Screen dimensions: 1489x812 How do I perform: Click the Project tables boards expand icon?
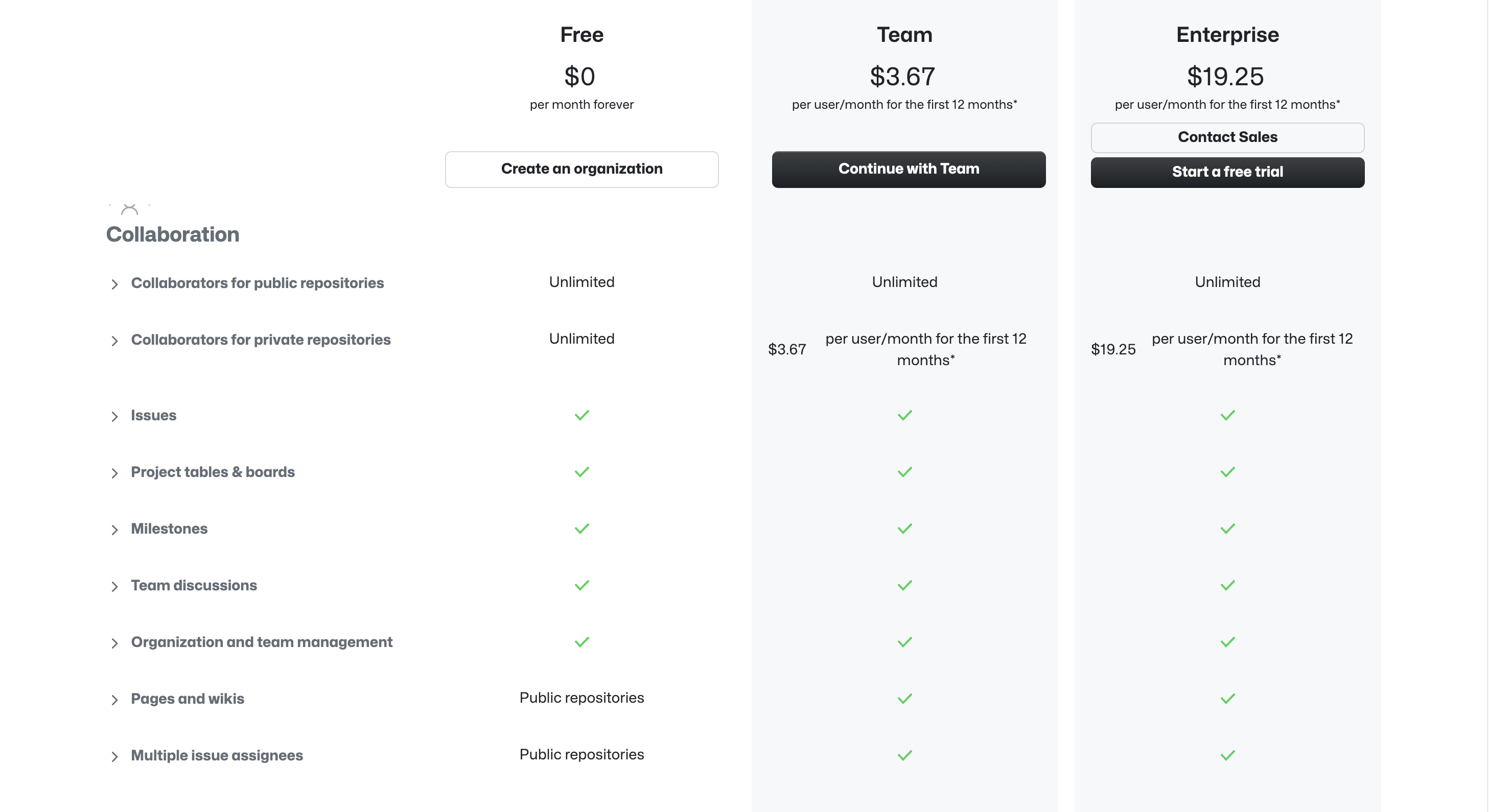(x=113, y=472)
